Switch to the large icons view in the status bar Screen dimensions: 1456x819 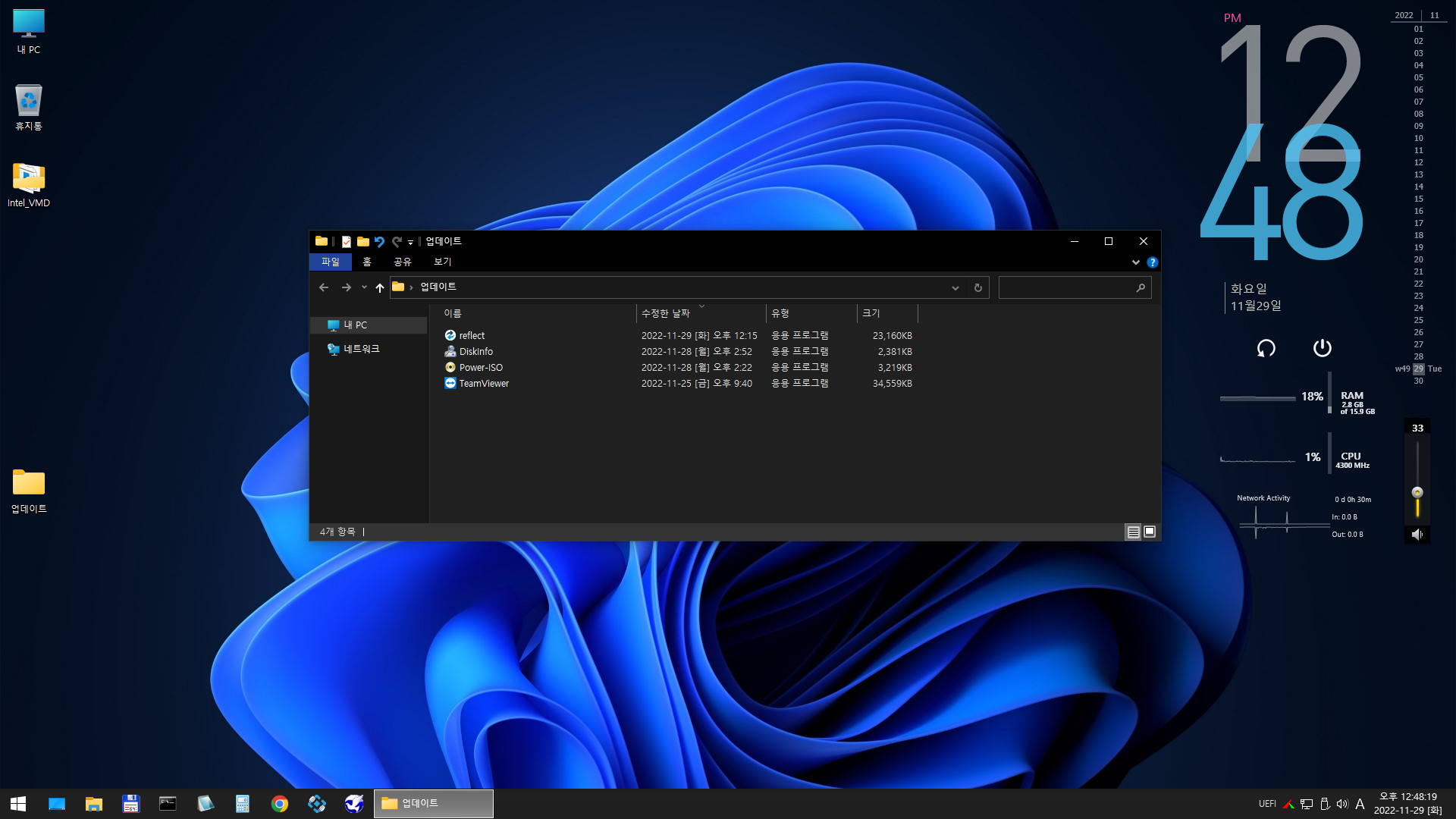(x=1150, y=532)
